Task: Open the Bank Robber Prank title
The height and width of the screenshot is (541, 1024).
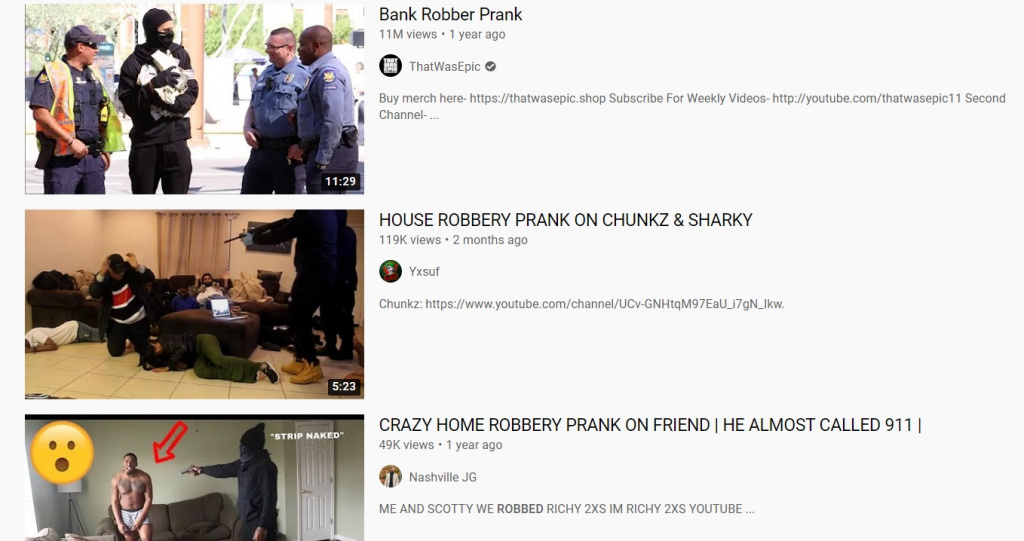Action: [451, 14]
